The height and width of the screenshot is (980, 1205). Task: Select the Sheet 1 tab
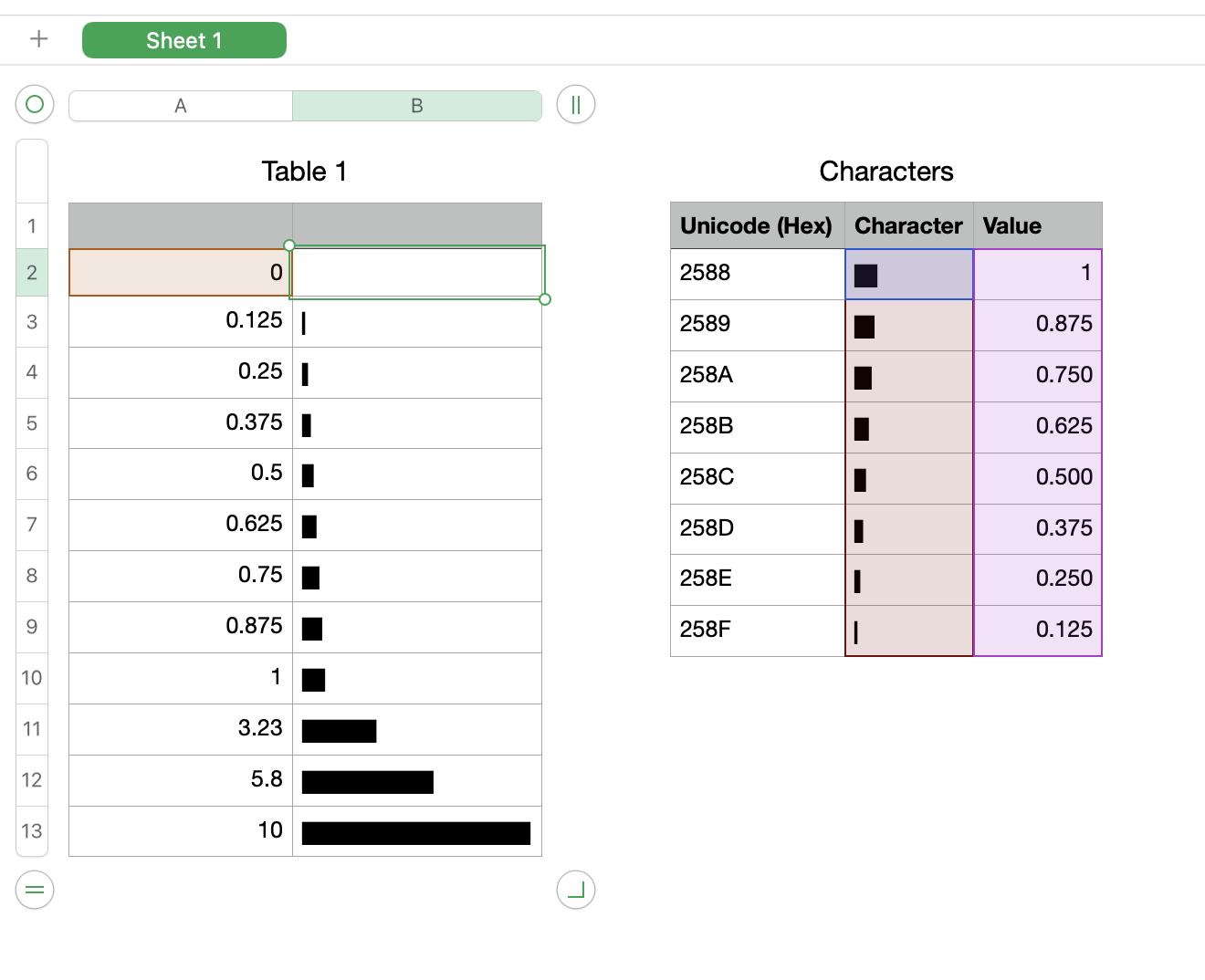point(183,40)
